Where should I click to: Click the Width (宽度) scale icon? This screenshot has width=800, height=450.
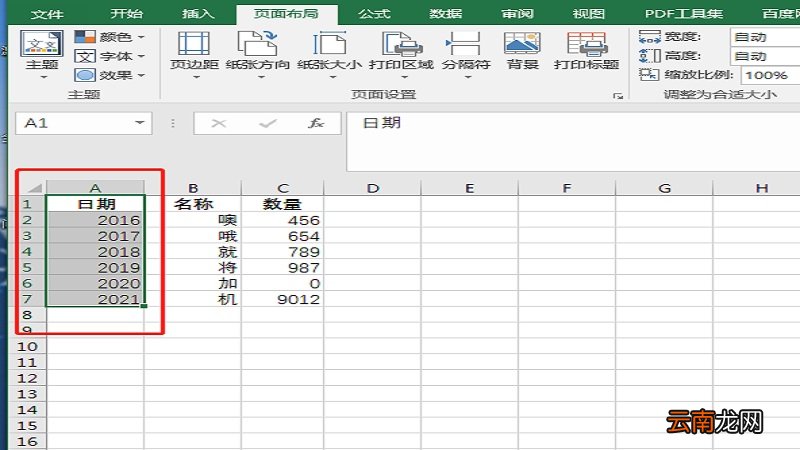click(x=649, y=37)
